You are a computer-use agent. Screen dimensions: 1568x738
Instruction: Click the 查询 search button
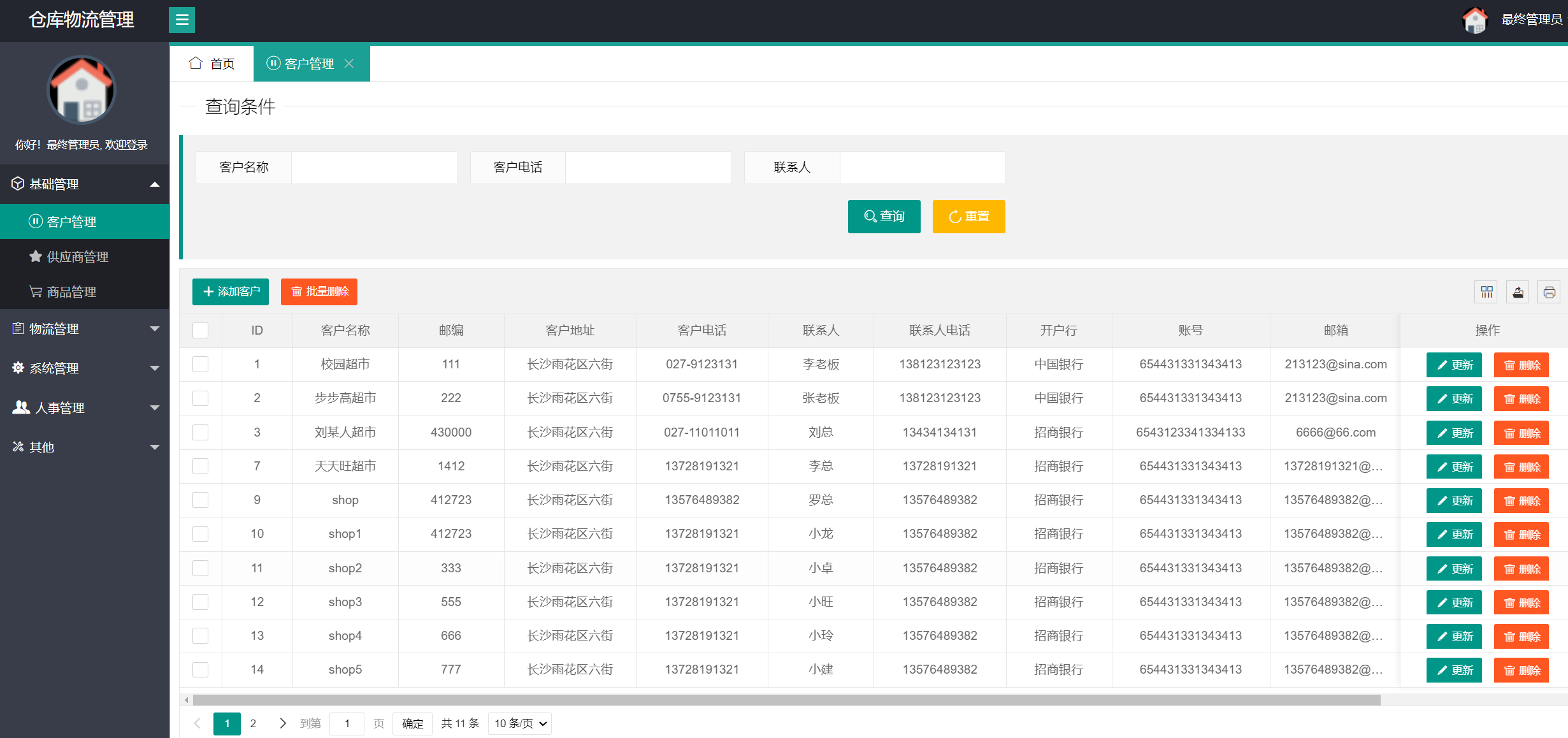[x=884, y=217]
